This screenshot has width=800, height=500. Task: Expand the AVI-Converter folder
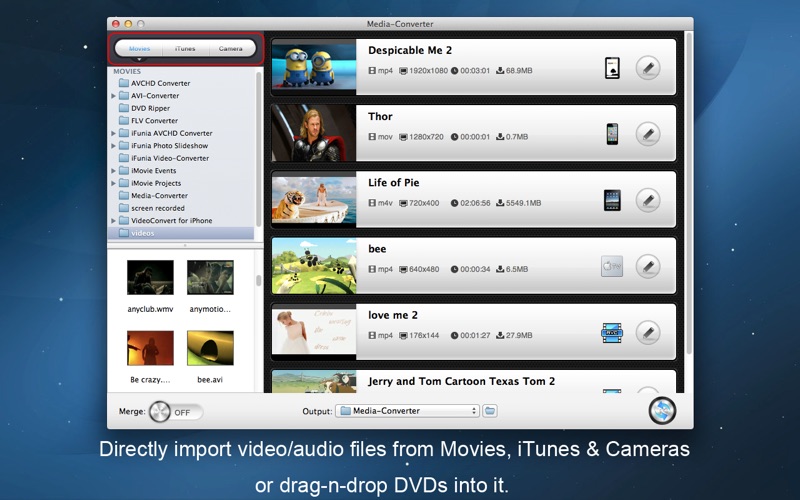(113, 96)
